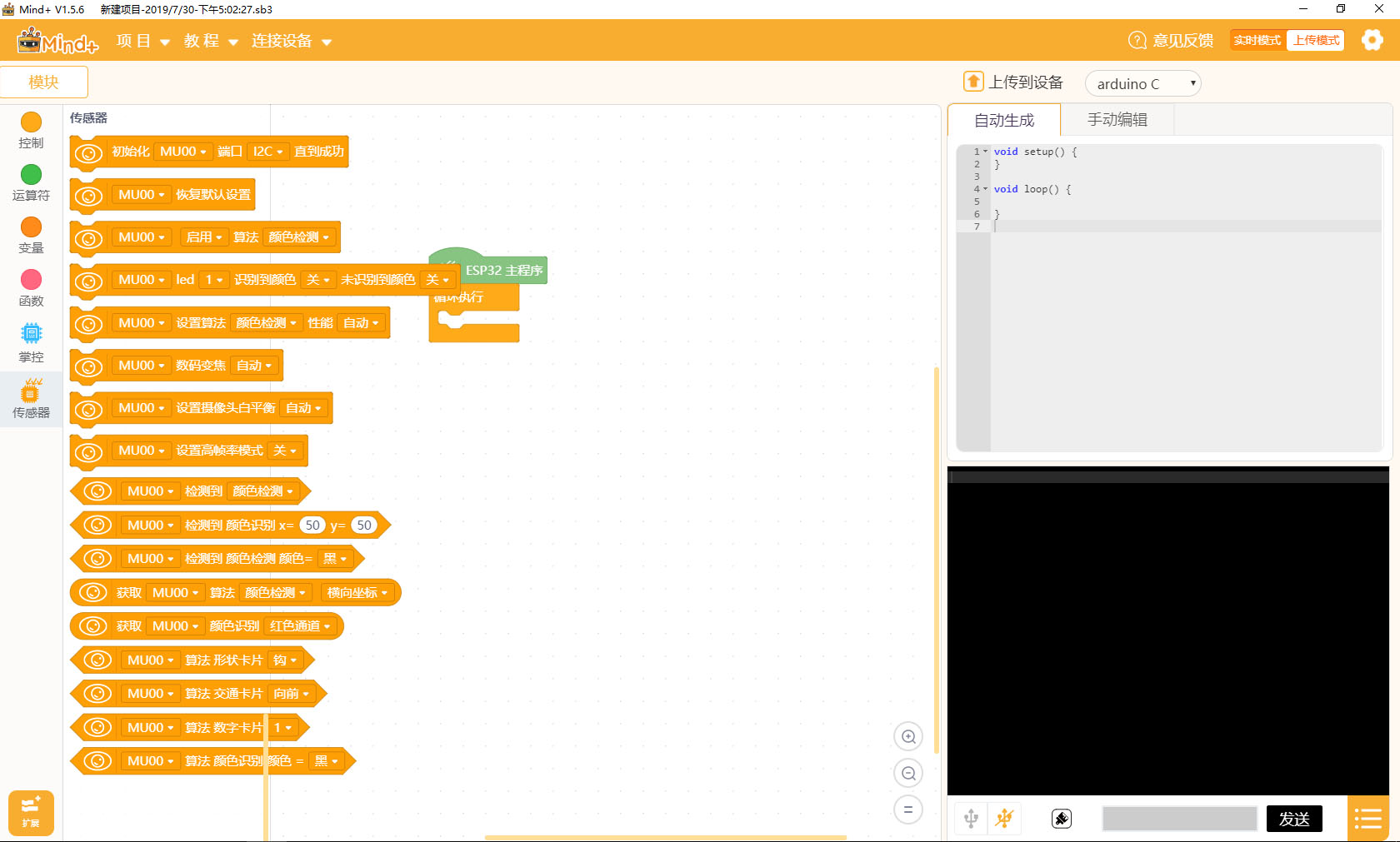Click the eye icon on 初始化 MU00 block
The width and height of the screenshot is (1400, 842).
[x=88, y=153]
